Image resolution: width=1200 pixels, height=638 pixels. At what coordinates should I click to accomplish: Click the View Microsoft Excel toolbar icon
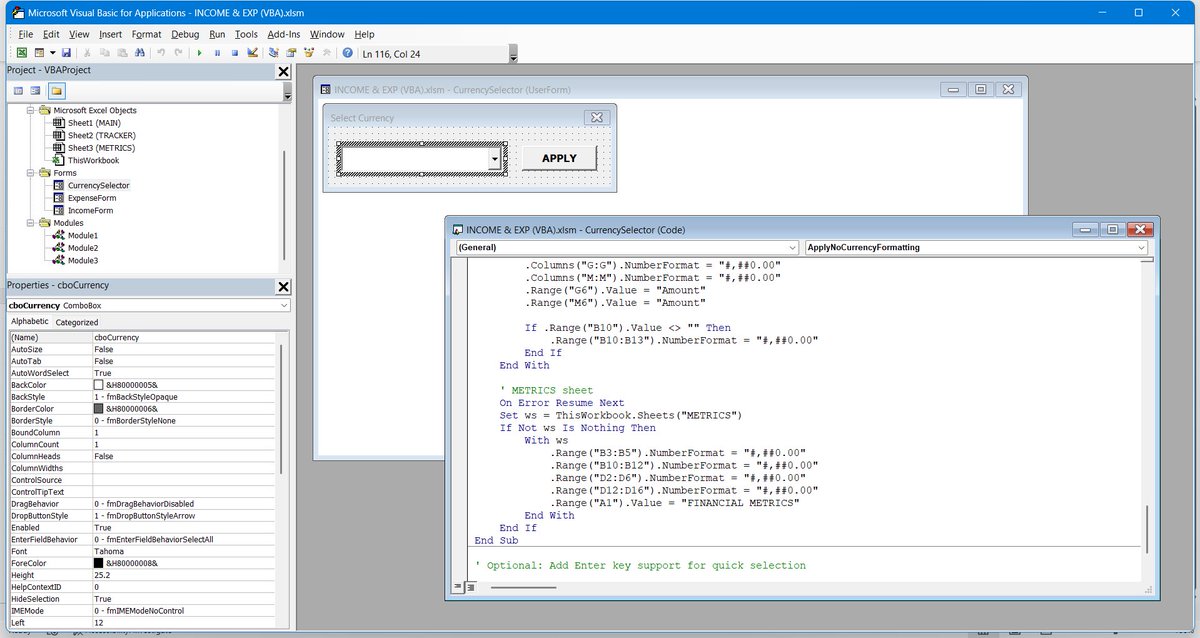pos(22,52)
